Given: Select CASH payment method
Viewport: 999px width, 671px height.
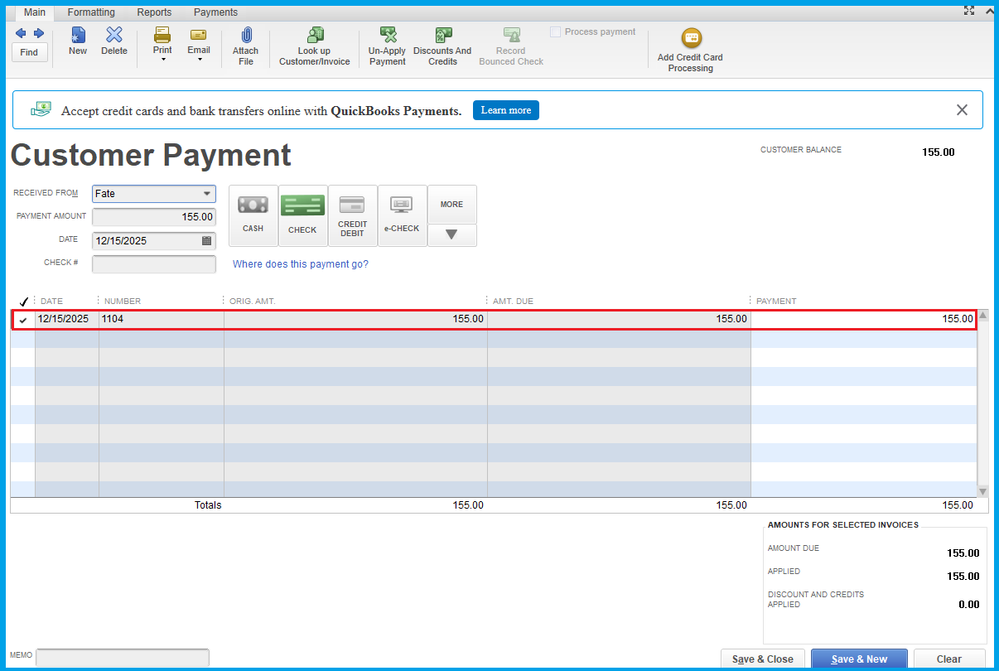Looking at the screenshot, I should (253, 215).
